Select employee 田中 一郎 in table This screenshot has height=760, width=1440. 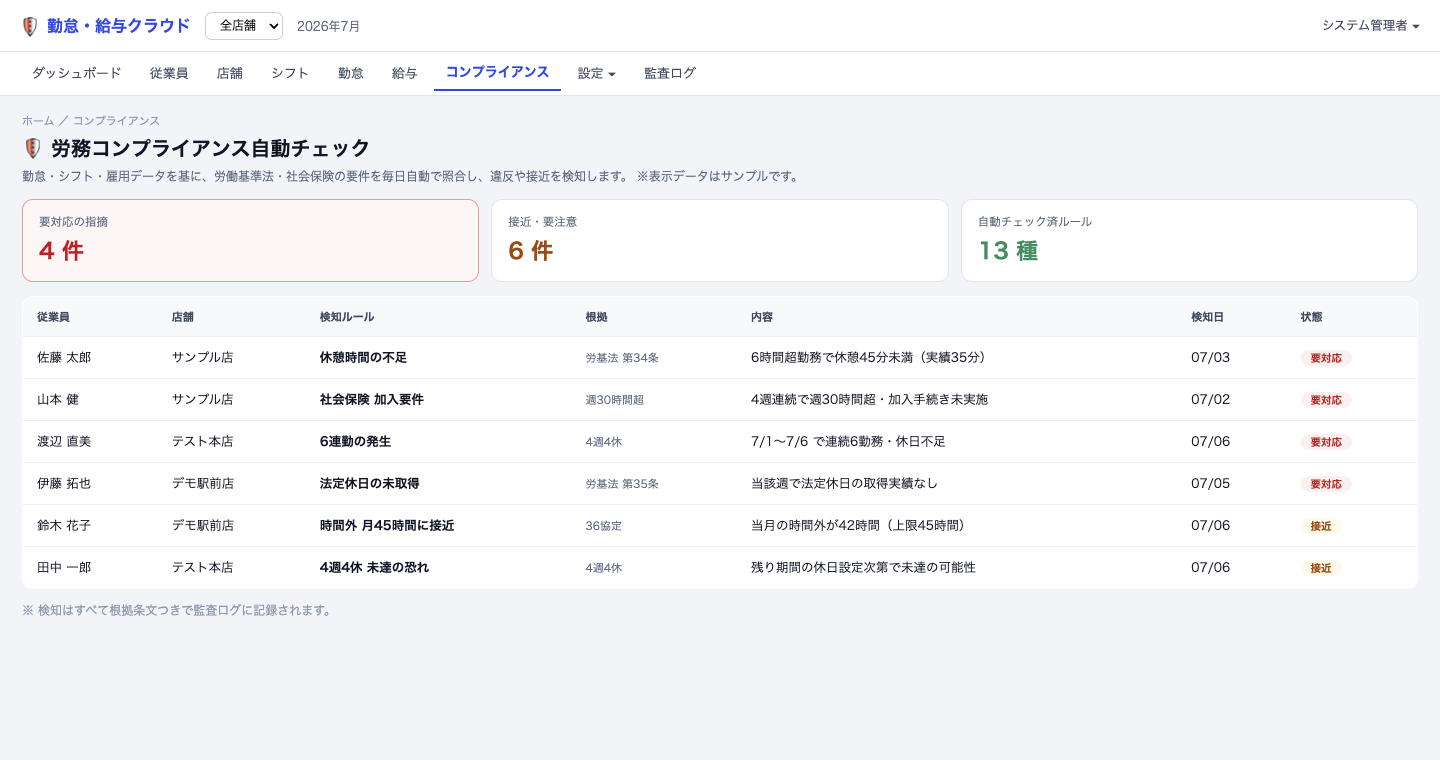64,567
